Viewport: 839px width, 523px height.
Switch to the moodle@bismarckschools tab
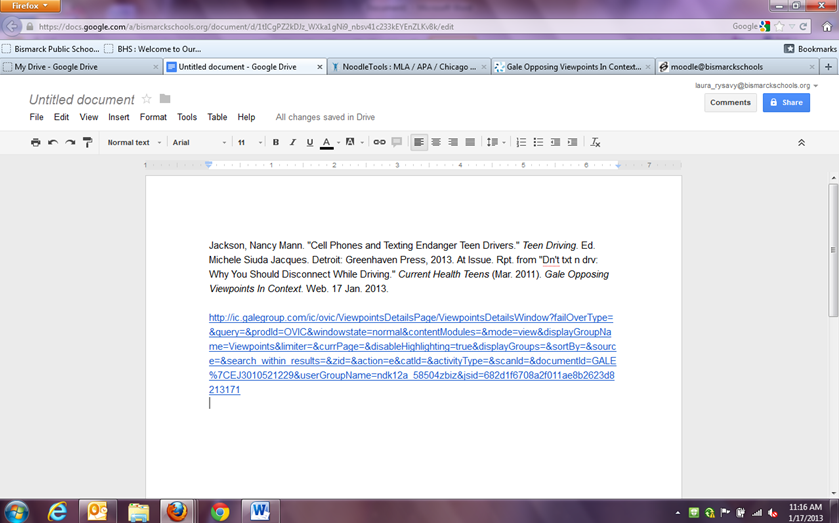pos(737,67)
